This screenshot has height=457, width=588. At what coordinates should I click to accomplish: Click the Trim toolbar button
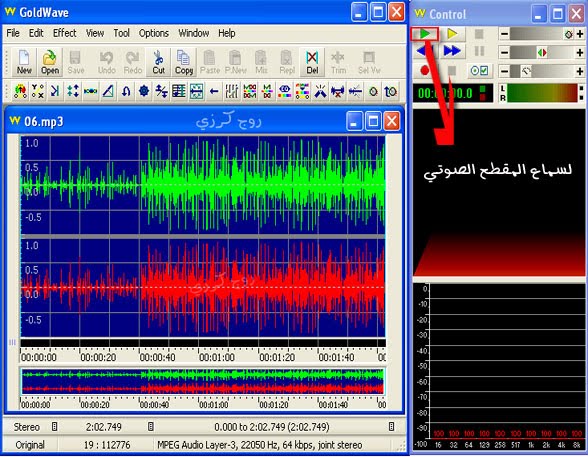click(x=338, y=62)
